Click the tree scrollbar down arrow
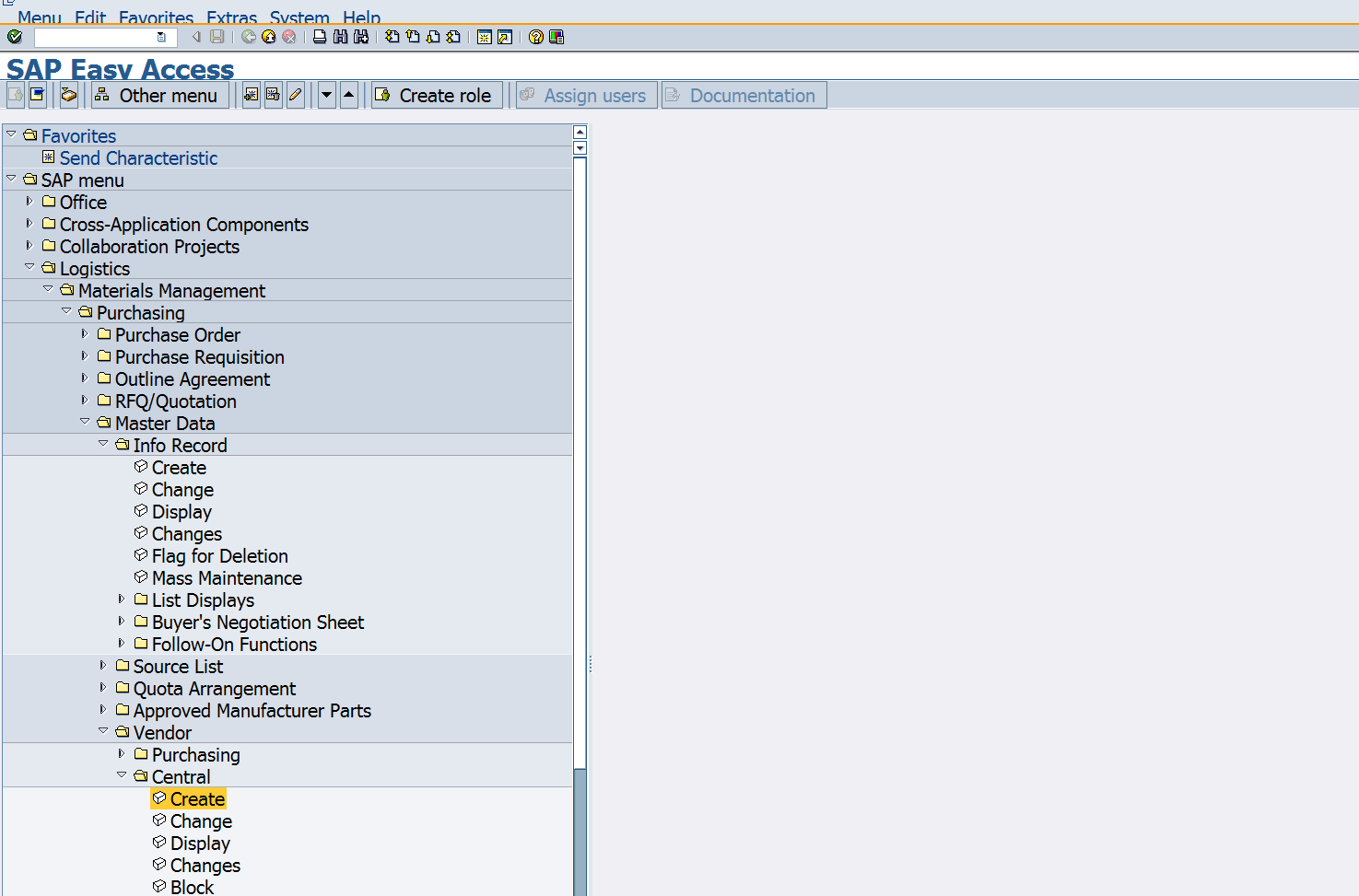The width and height of the screenshot is (1359, 896). pos(580,147)
